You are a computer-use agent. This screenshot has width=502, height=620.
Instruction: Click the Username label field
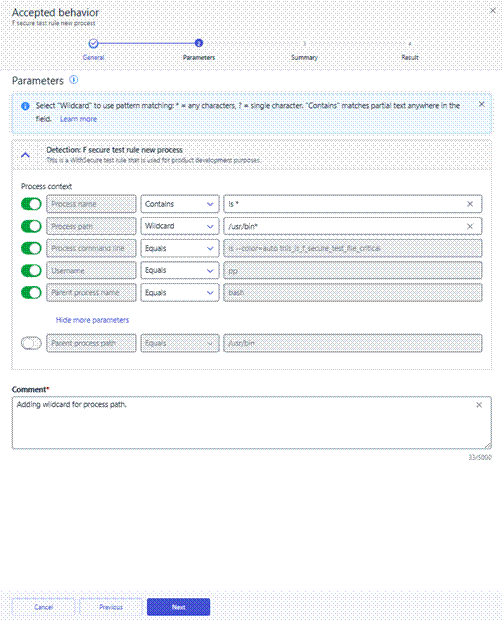(91, 270)
